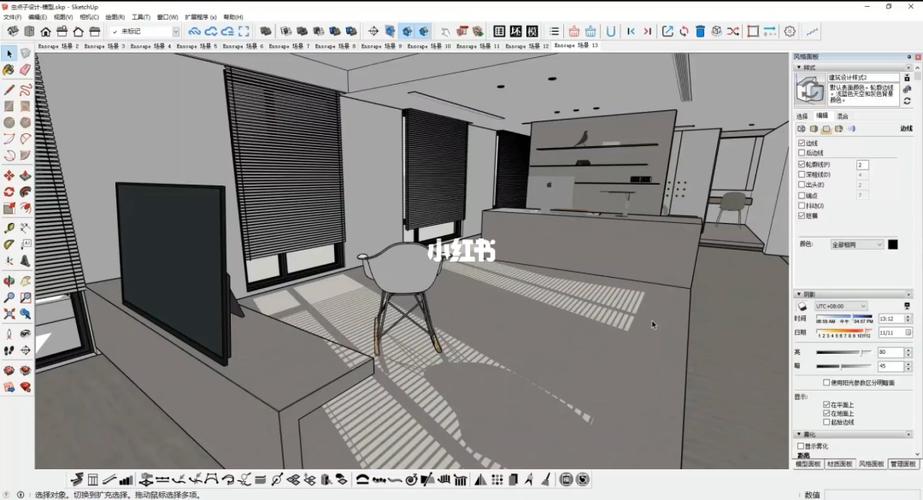Click the trash bin toolbar icon
The height and width of the screenshot is (500, 923).
700,31
